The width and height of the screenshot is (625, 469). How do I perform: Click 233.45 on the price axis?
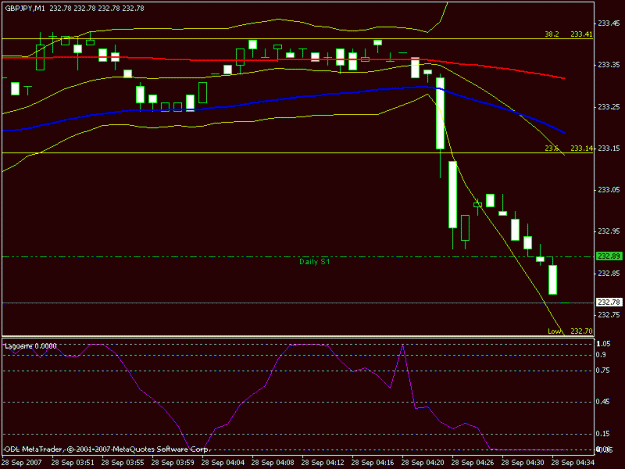click(x=609, y=23)
